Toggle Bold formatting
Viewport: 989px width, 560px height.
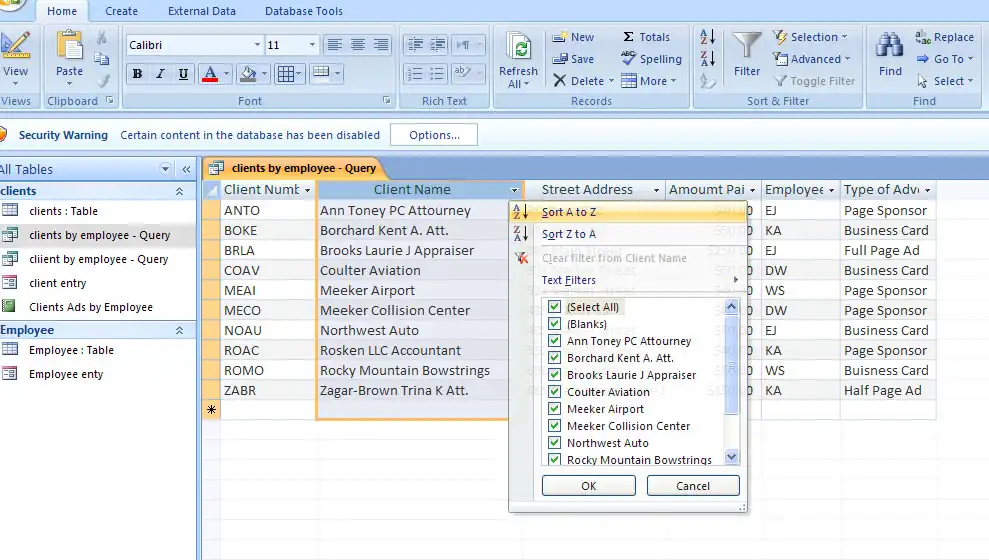(x=137, y=74)
